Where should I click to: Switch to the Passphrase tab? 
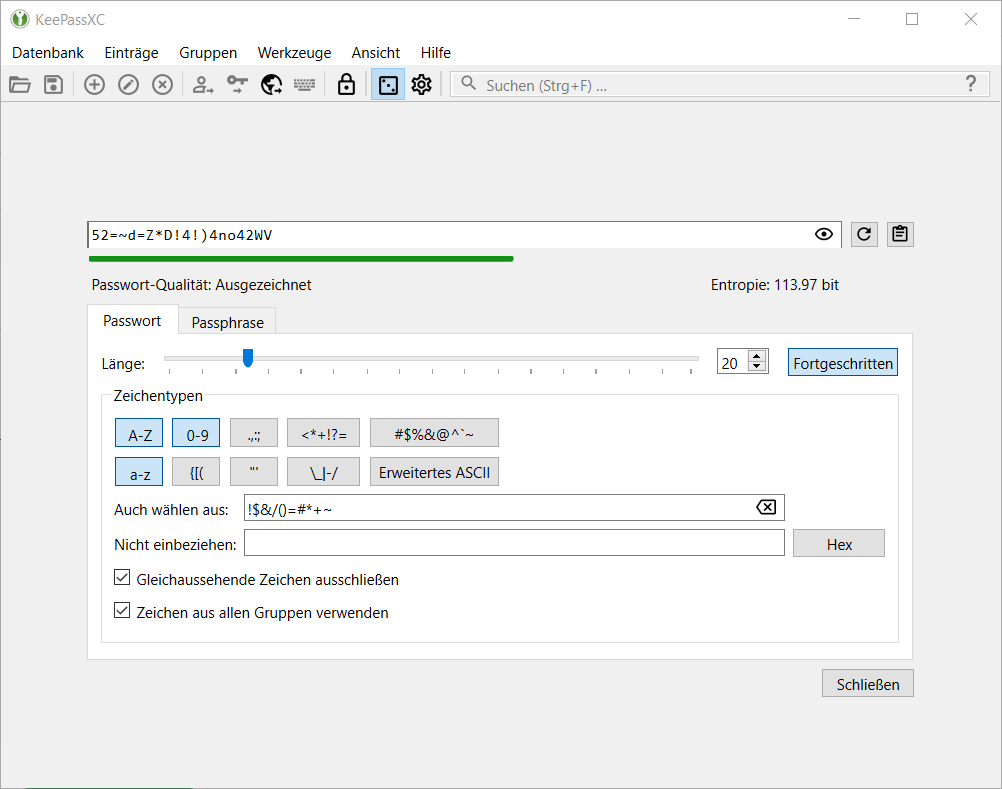pos(227,322)
